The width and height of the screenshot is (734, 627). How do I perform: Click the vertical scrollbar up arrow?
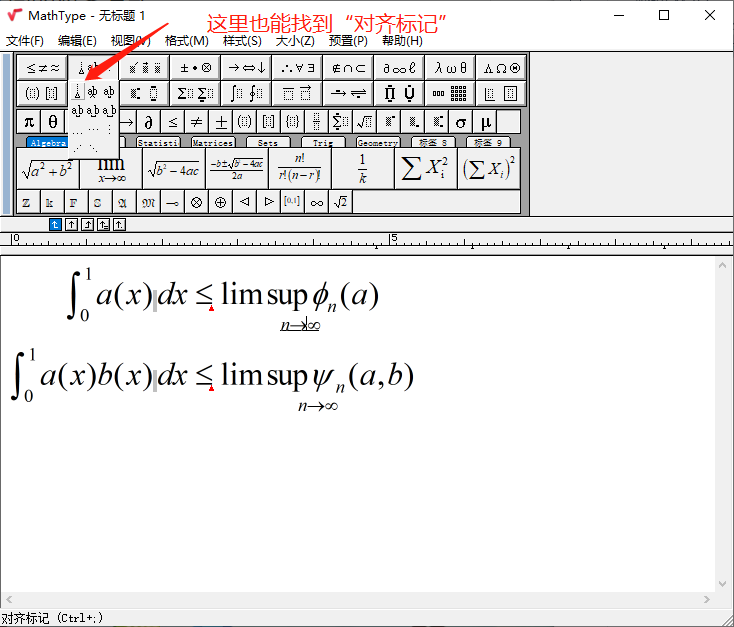pyautogui.click(x=722, y=265)
